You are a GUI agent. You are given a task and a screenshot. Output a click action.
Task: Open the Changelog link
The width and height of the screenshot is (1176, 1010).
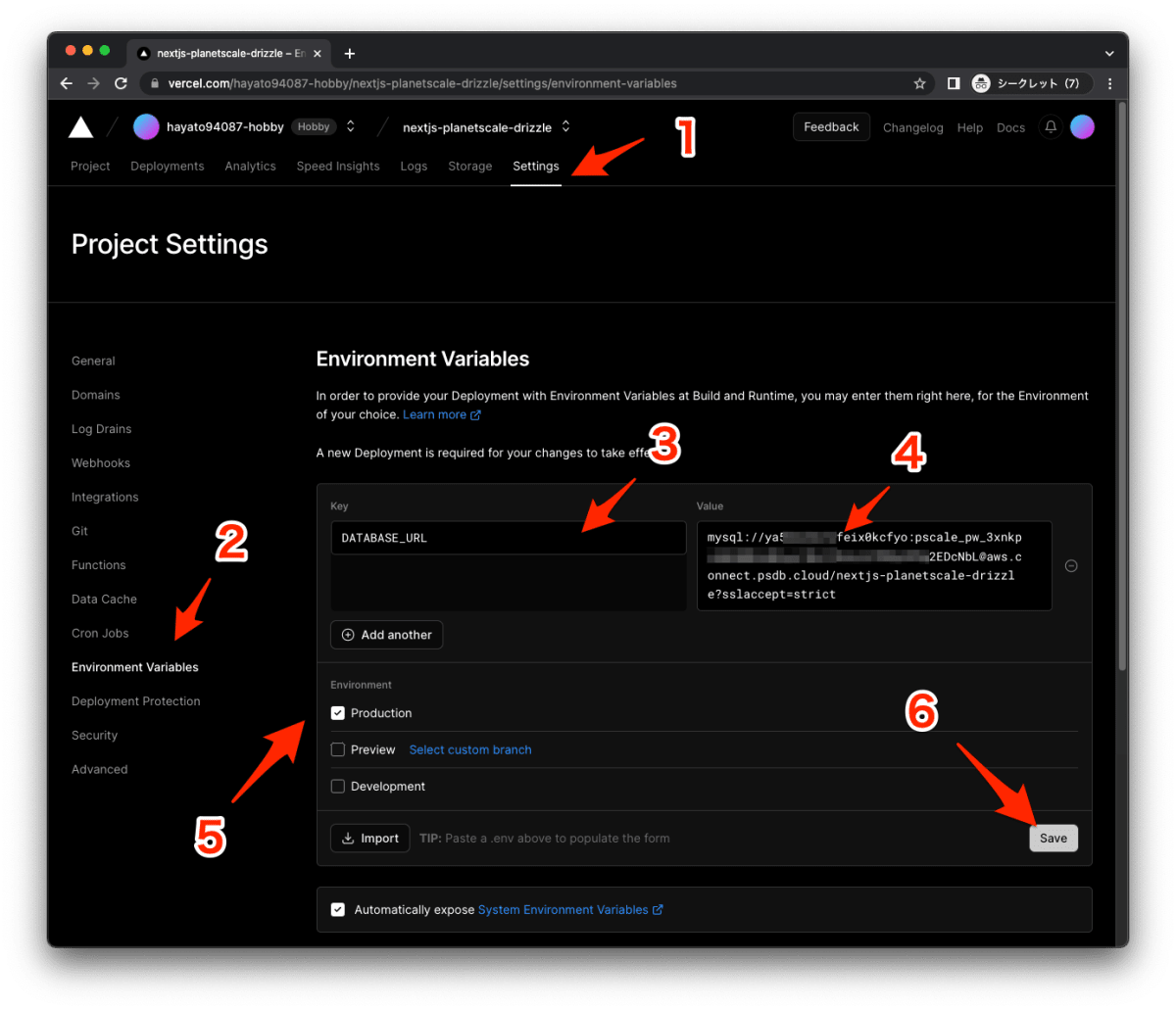coord(913,127)
